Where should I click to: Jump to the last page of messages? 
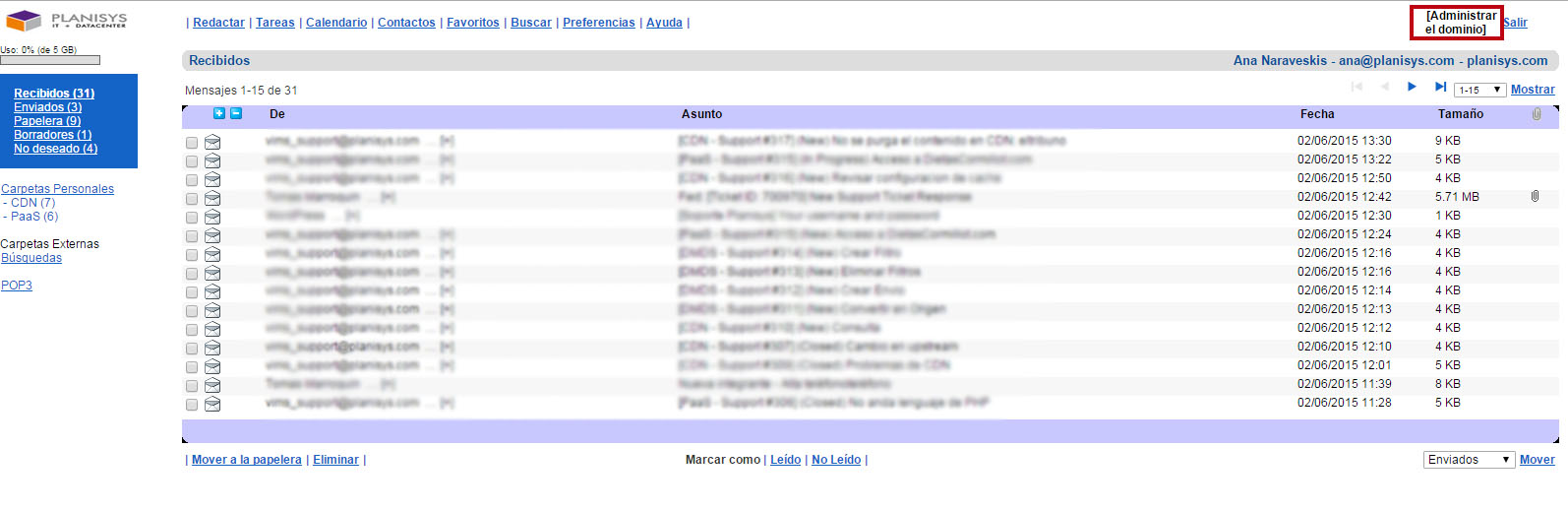(x=1440, y=87)
